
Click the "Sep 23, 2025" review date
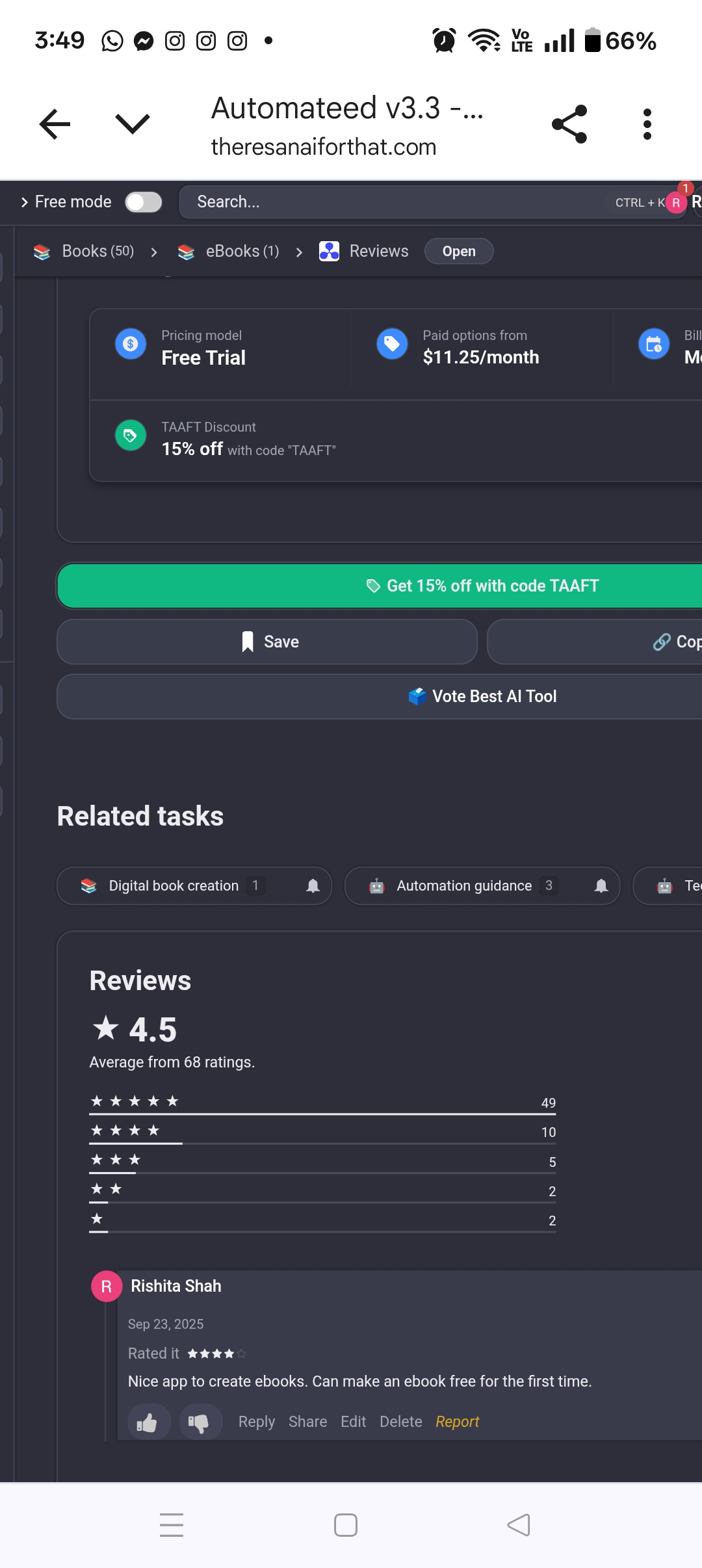click(166, 1324)
